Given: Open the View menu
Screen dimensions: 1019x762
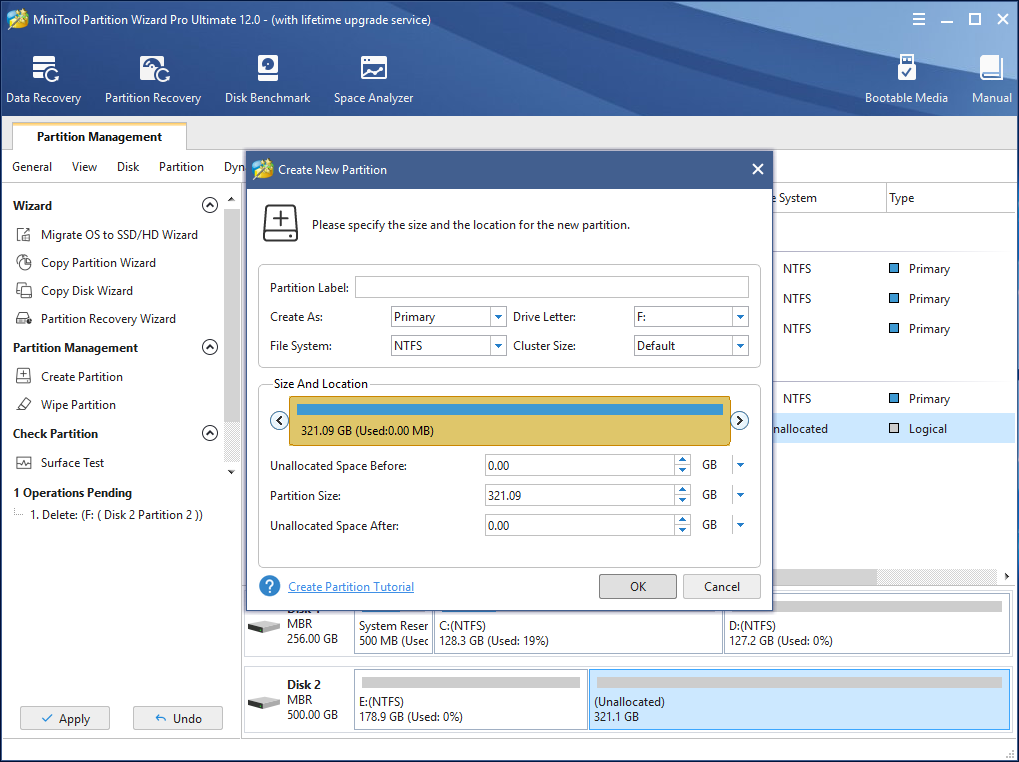Looking at the screenshot, I should [x=84, y=167].
